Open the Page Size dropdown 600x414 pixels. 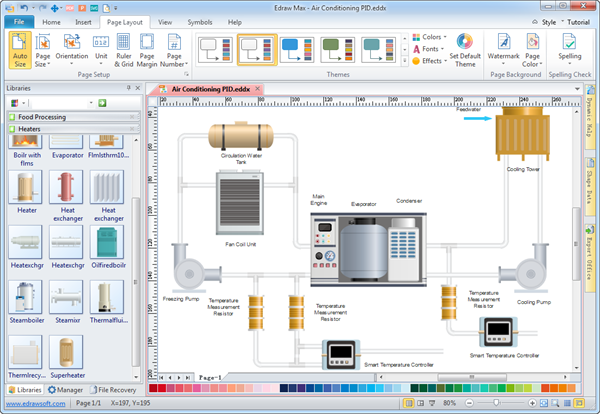pos(43,52)
